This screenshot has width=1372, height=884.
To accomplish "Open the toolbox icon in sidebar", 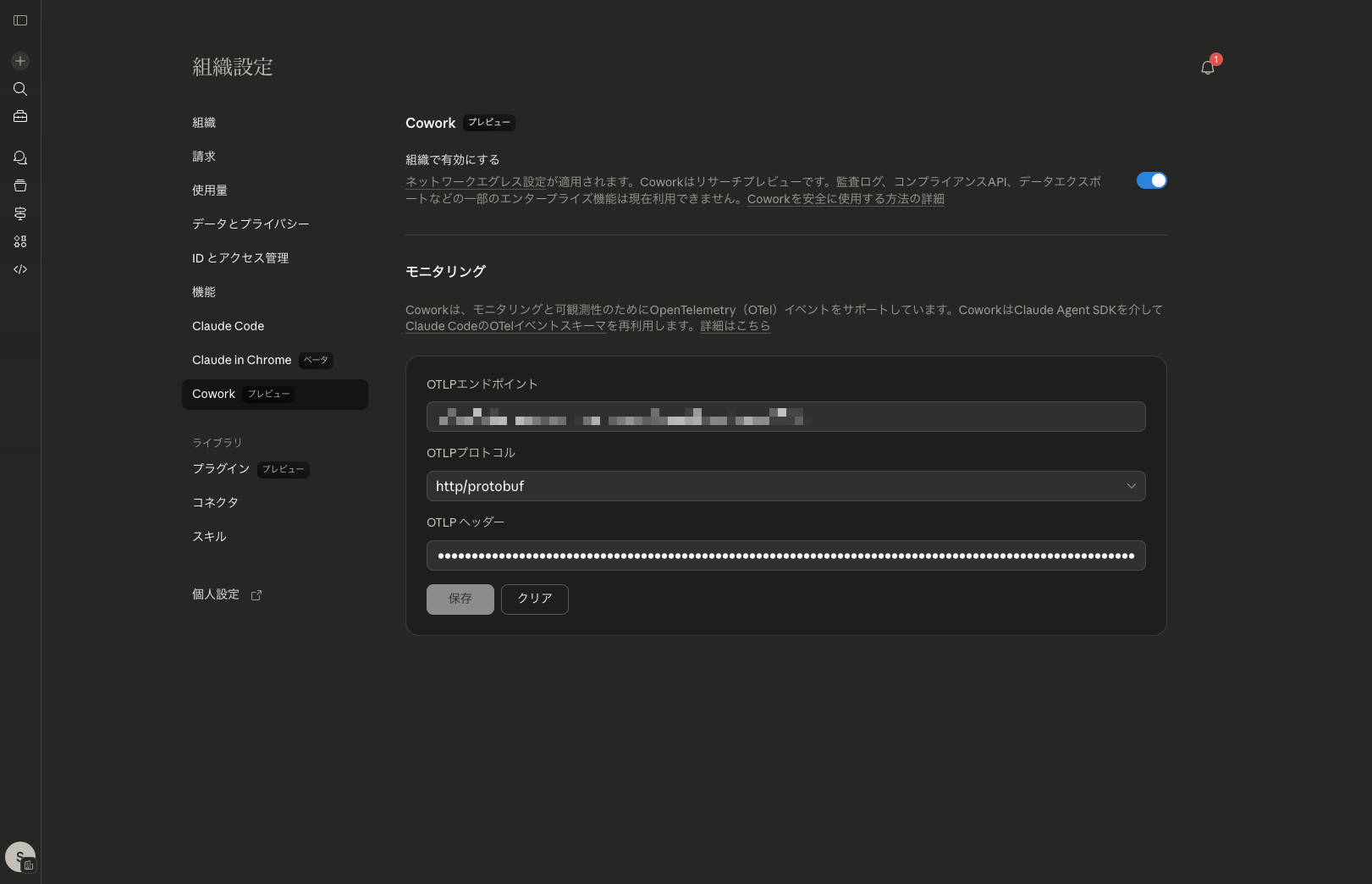I will pos(20,117).
